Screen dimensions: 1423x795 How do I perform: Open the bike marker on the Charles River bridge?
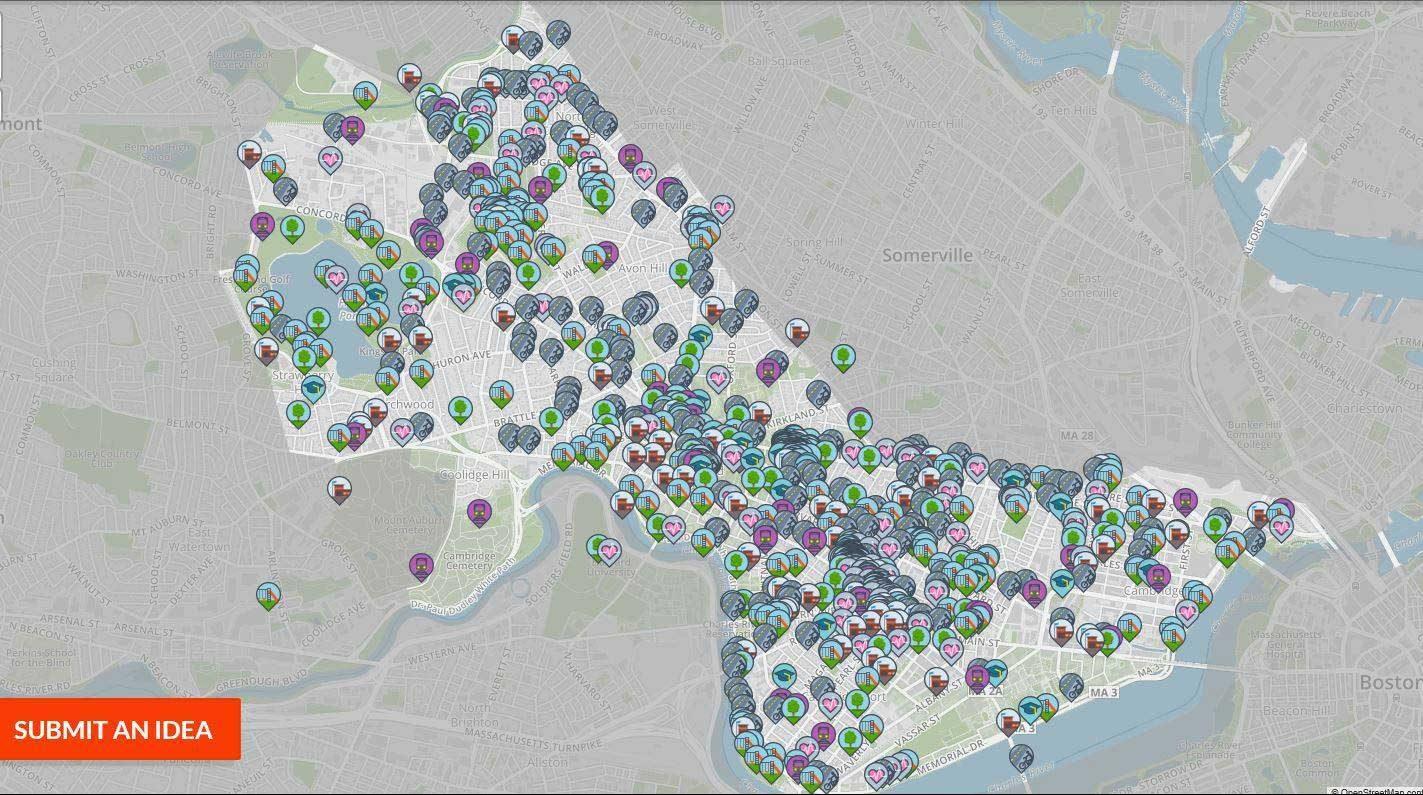1020,756
